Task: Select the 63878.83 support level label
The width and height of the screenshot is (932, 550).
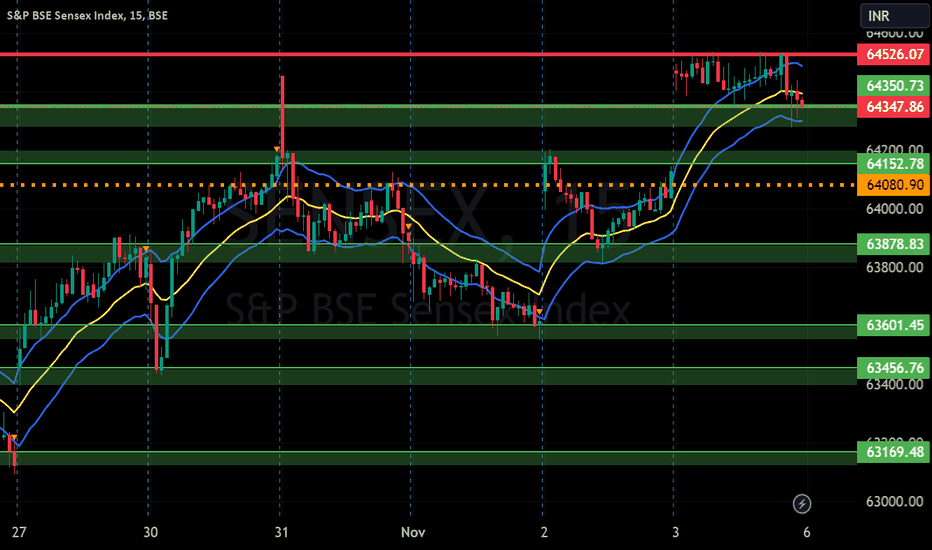Action: 894,244
